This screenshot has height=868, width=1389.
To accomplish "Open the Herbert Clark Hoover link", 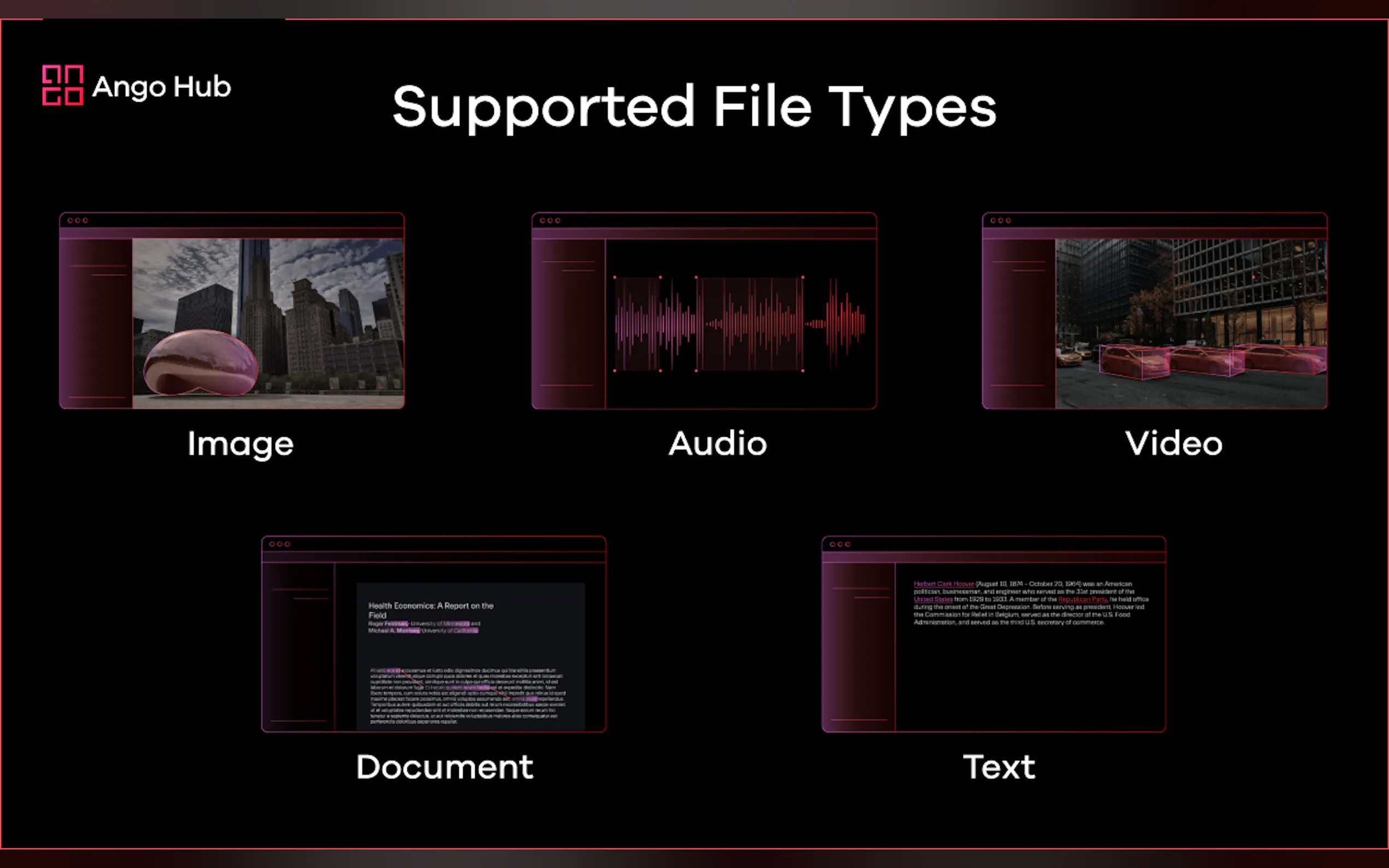I will coord(943,584).
